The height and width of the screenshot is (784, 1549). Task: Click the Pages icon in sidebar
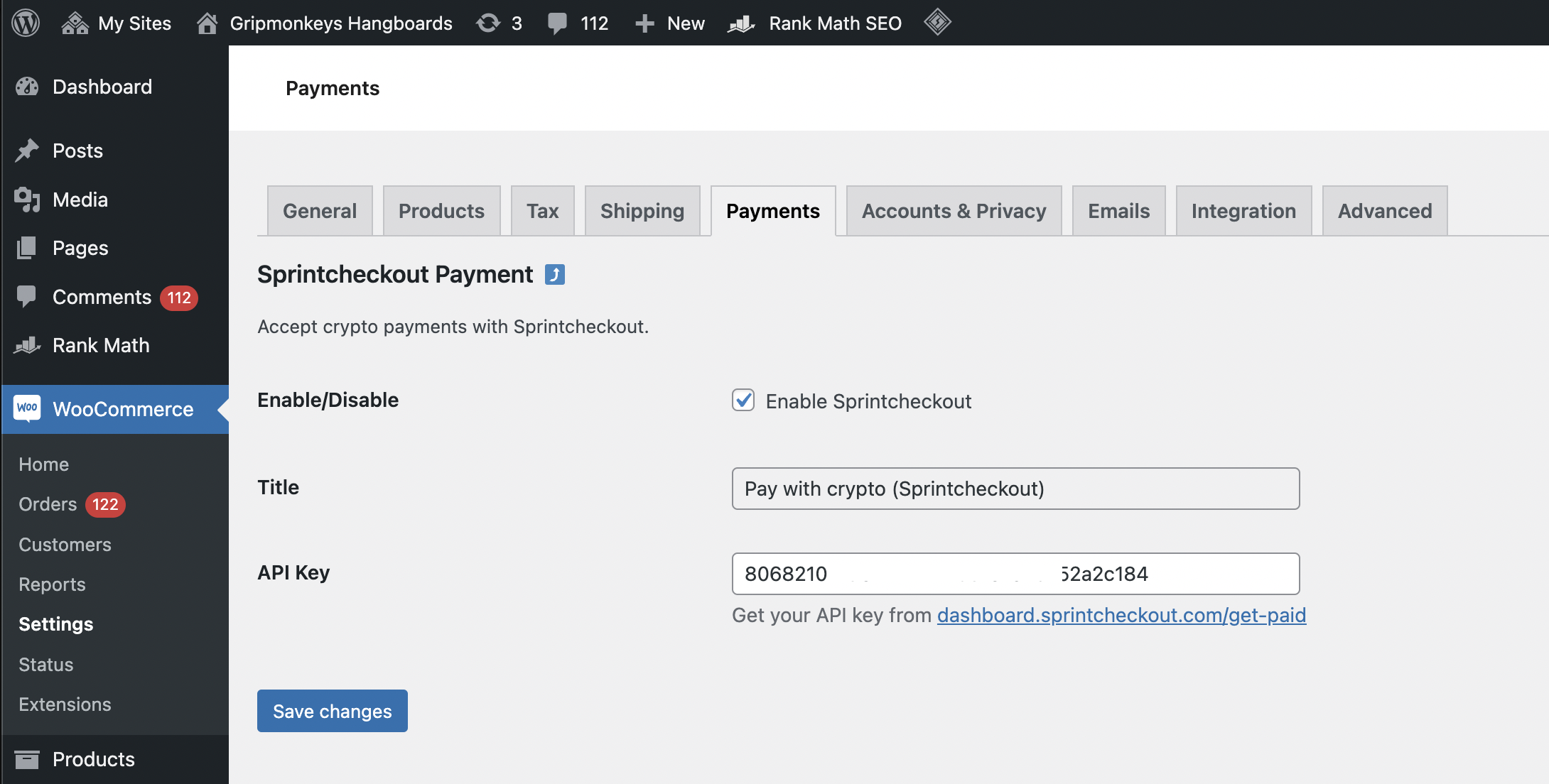coord(26,248)
